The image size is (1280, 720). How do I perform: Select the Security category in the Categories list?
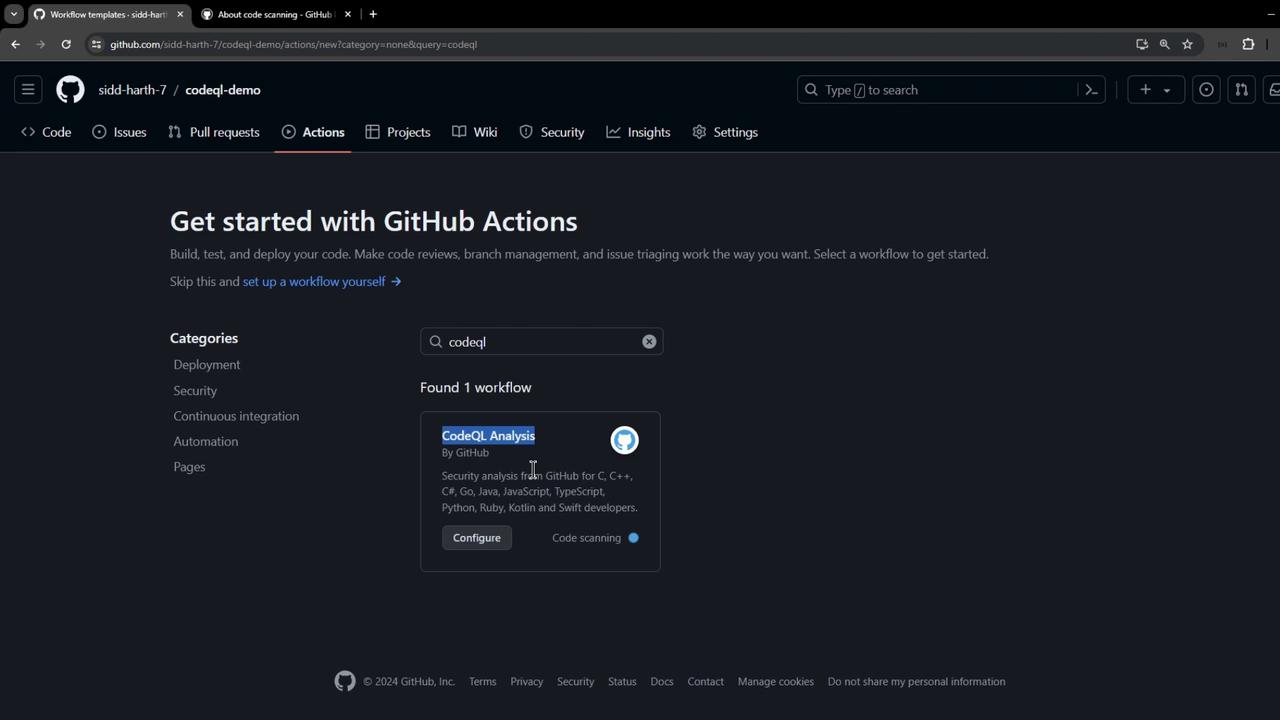pos(195,391)
